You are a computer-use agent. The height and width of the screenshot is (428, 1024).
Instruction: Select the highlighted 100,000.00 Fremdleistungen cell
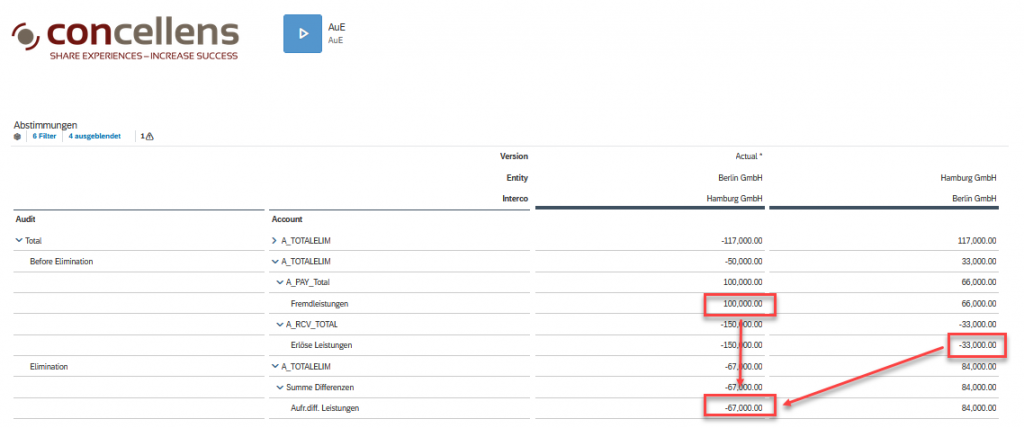coord(737,303)
